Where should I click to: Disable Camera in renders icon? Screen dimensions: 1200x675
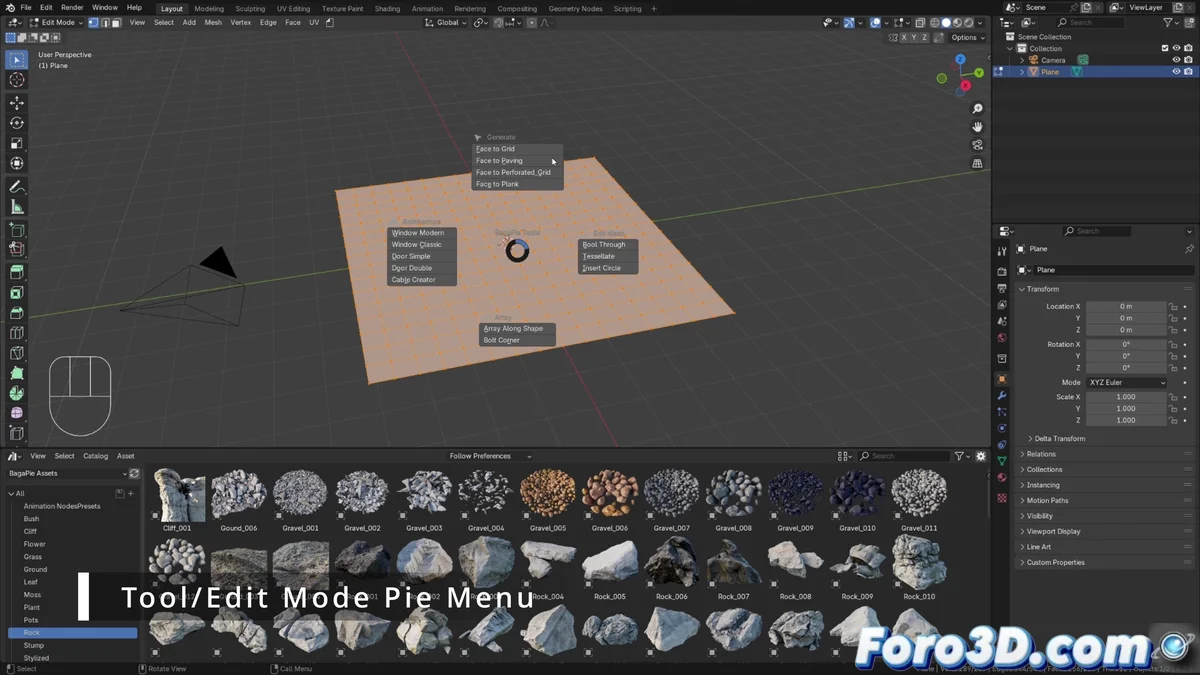coord(1188,60)
